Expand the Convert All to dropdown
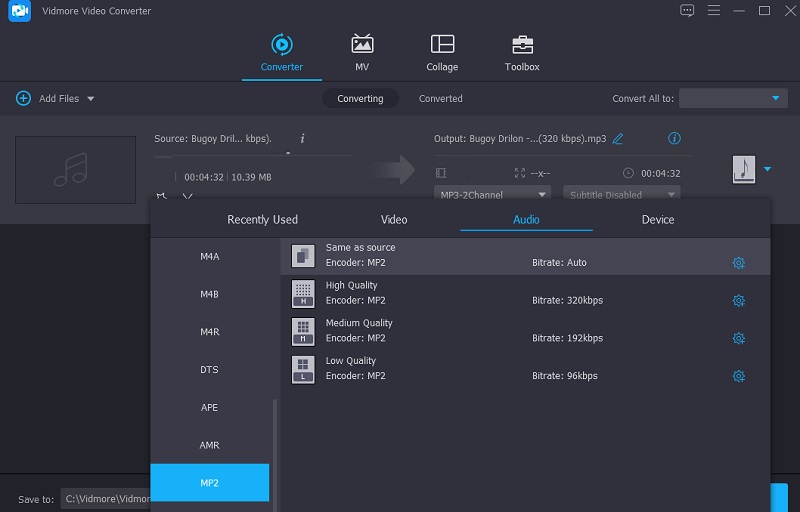 point(733,99)
